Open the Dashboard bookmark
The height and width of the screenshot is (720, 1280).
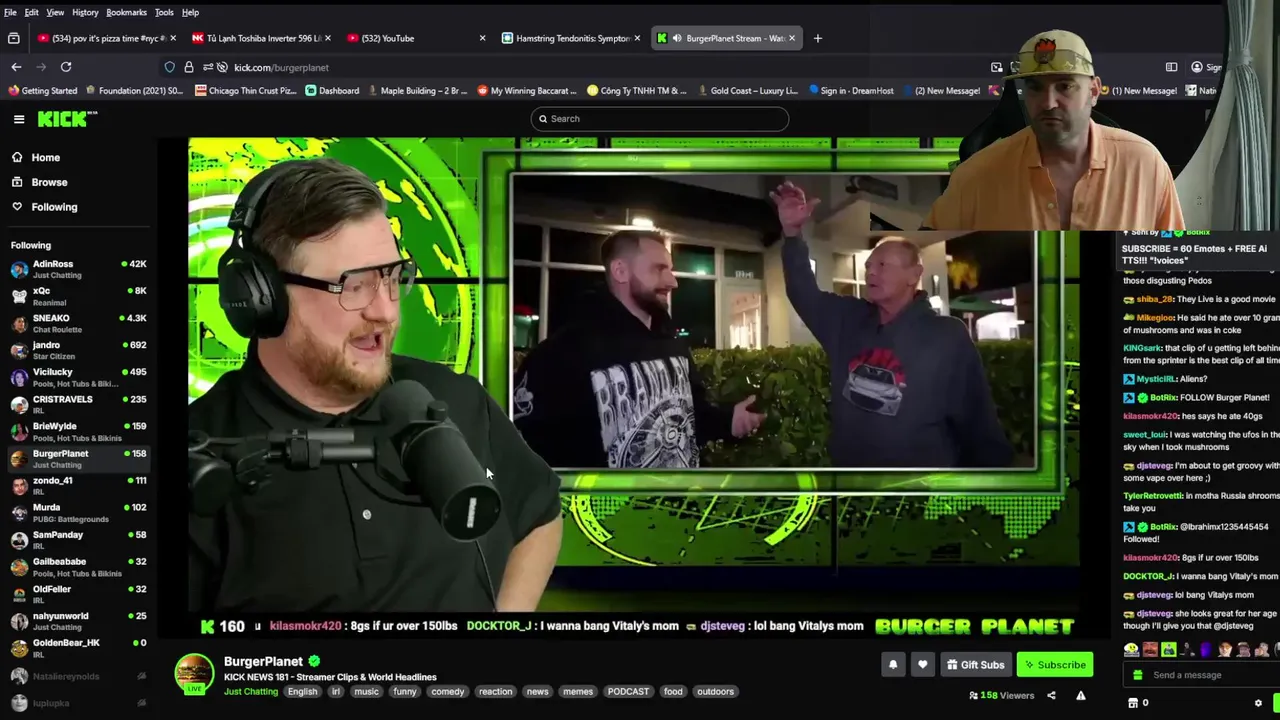pos(332,91)
